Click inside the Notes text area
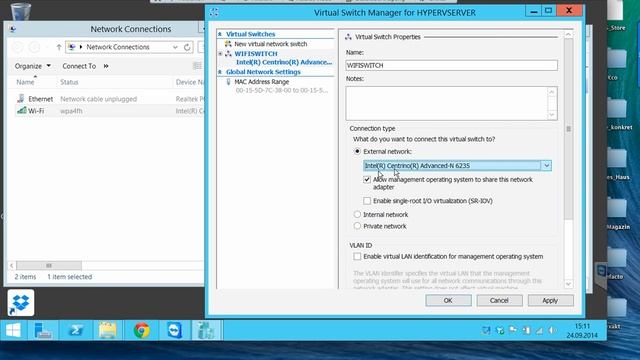Image resolution: width=640 pixels, height=360 pixels. [x=447, y=103]
